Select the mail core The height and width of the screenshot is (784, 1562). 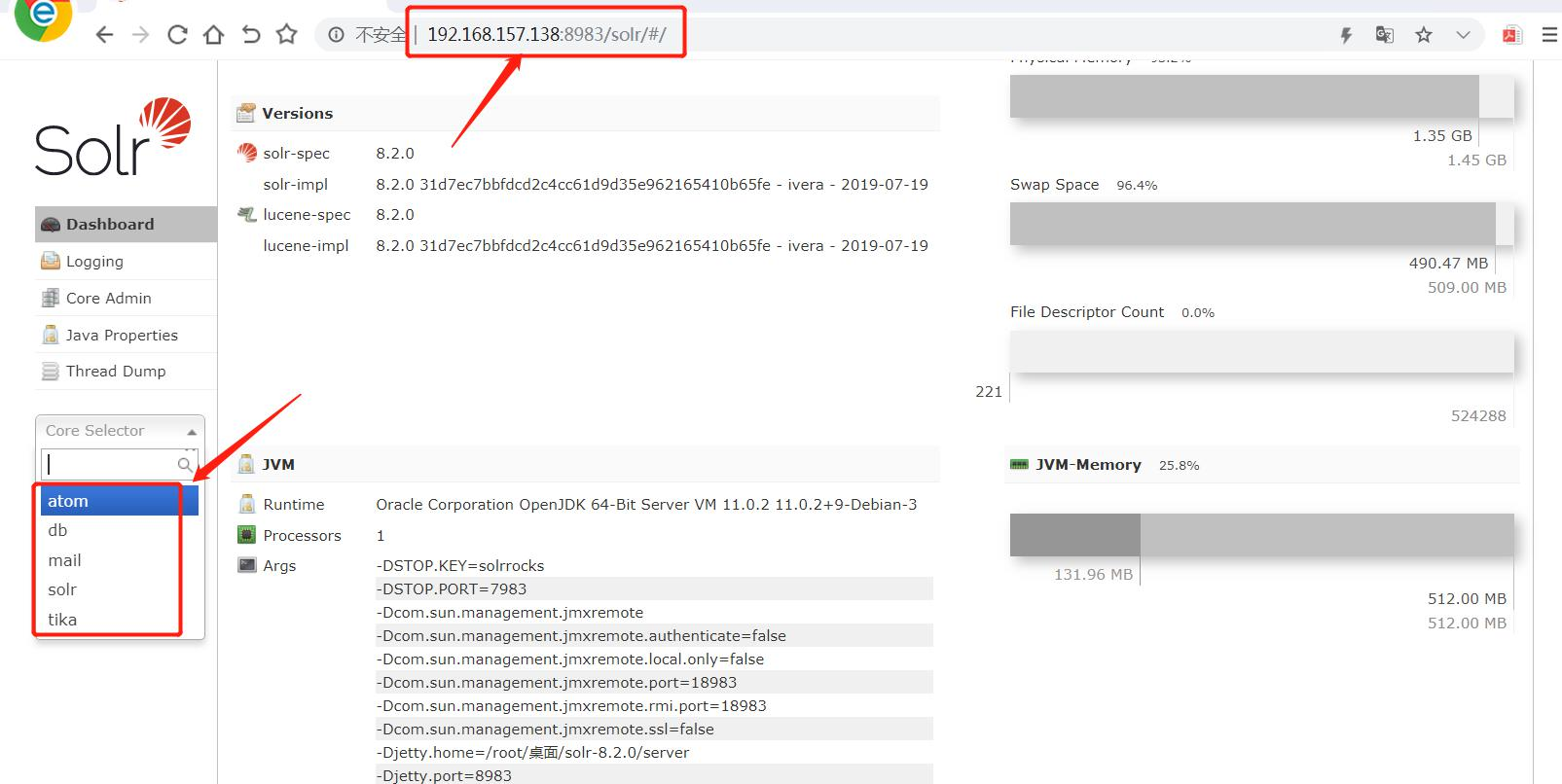[120, 560]
